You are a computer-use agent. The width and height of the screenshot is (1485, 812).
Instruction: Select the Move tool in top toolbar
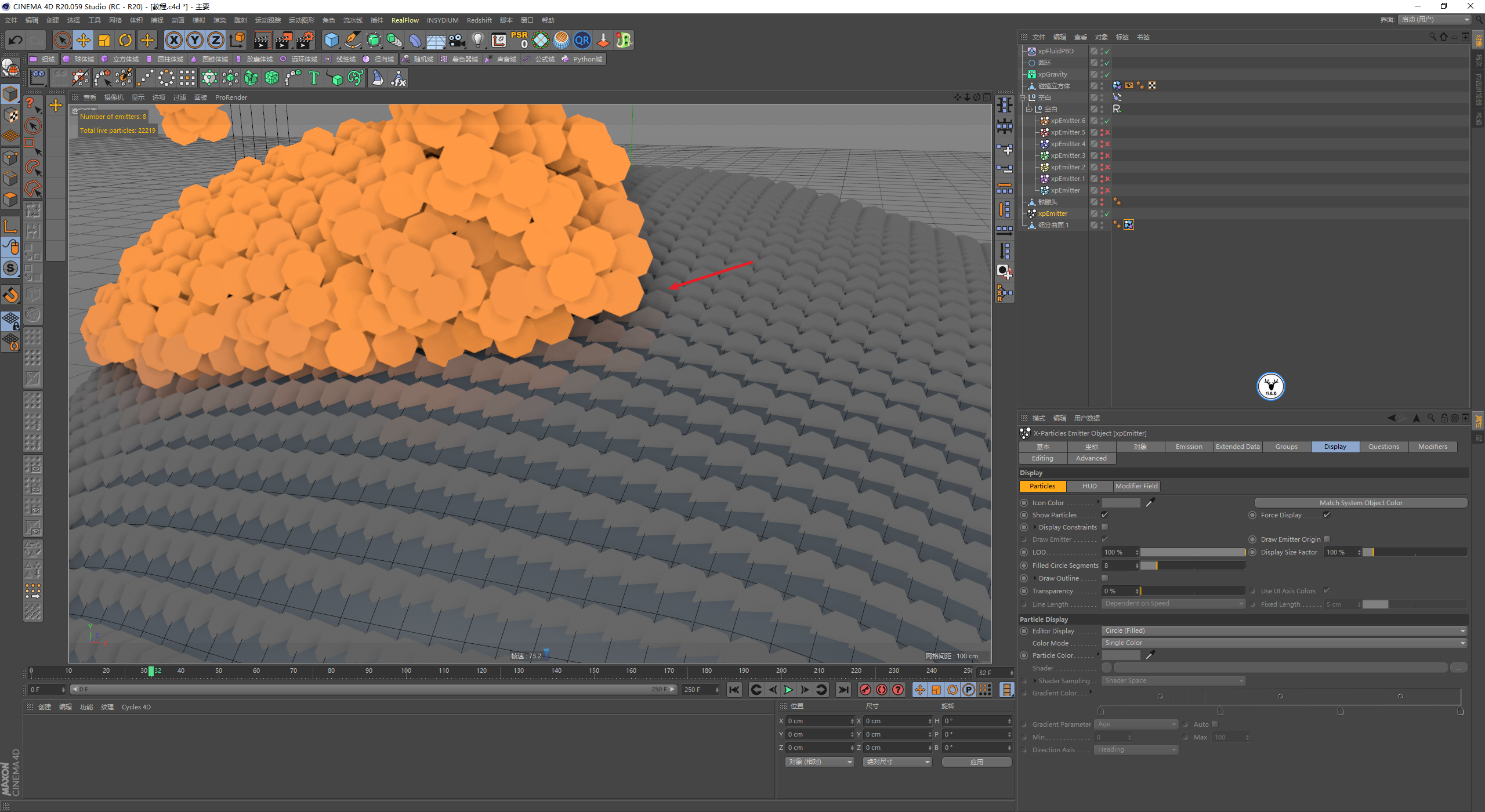tap(84, 40)
